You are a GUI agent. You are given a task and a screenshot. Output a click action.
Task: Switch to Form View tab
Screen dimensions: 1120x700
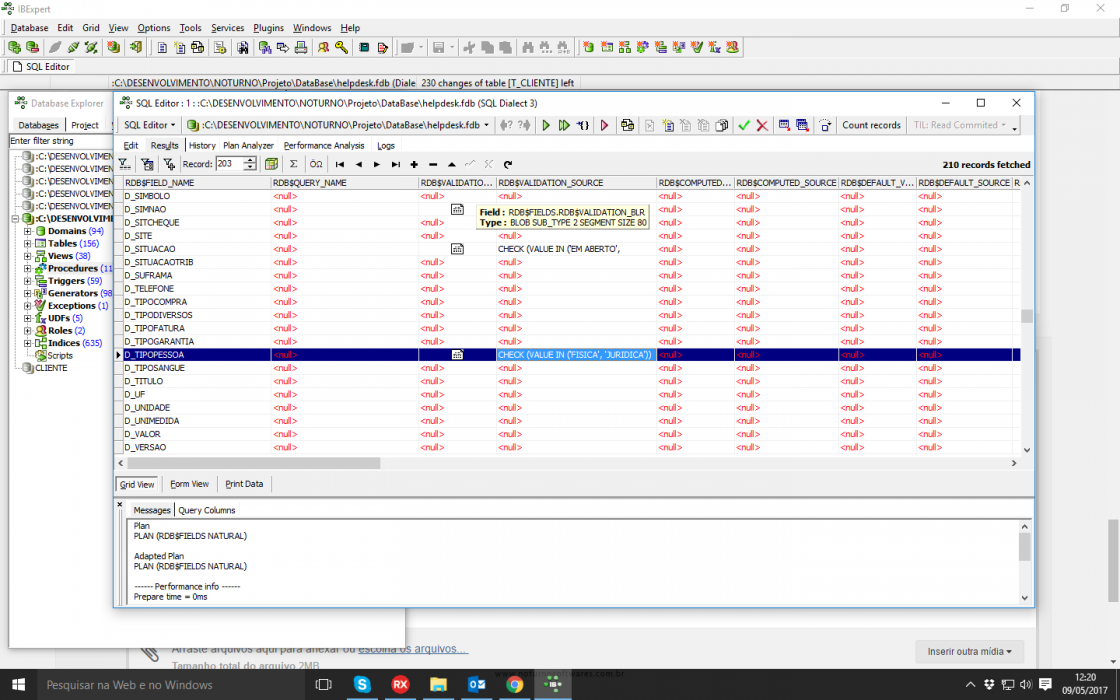[189, 484]
